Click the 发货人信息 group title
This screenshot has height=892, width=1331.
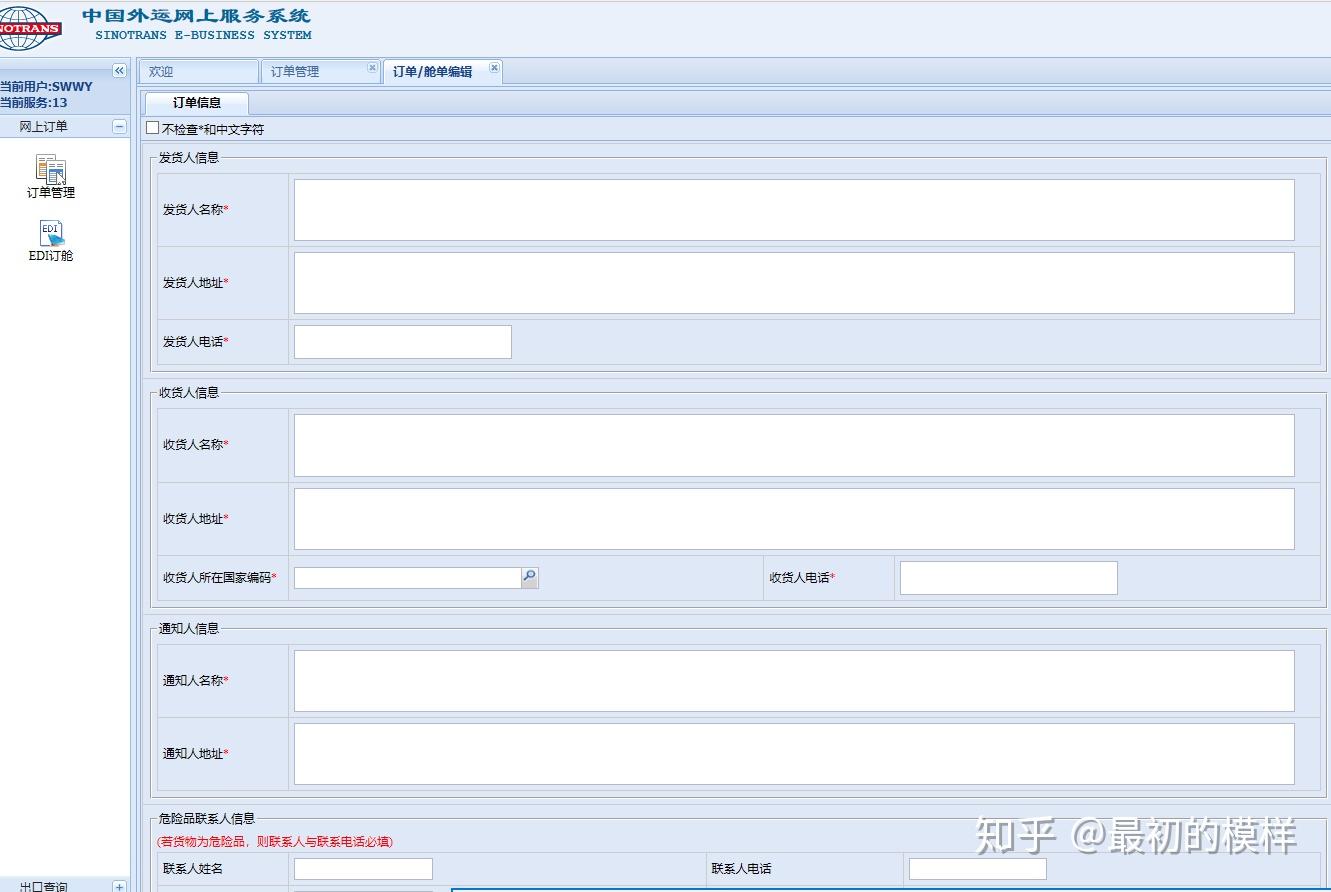point(189,157)
